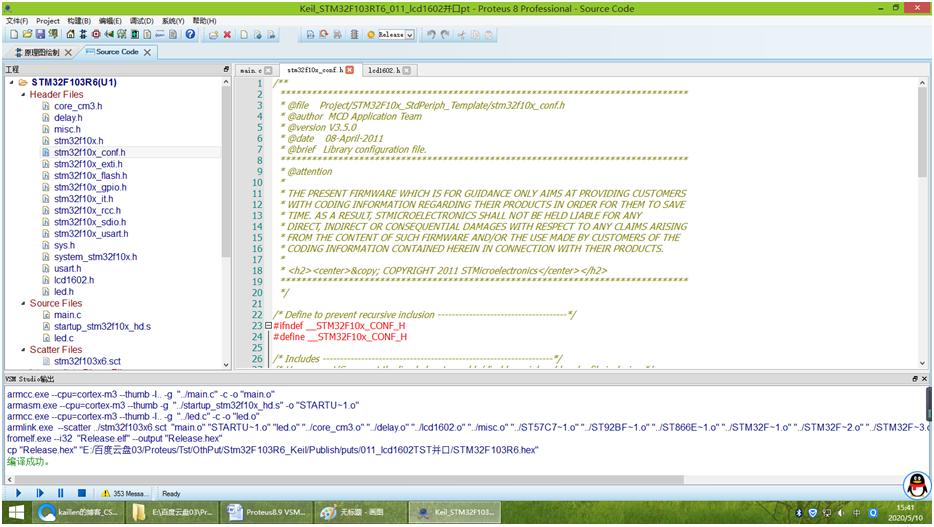The width and height of the screenshot is (934, 527).
Task: Close the VSM Studio output panel
Action: click(924, 379)
